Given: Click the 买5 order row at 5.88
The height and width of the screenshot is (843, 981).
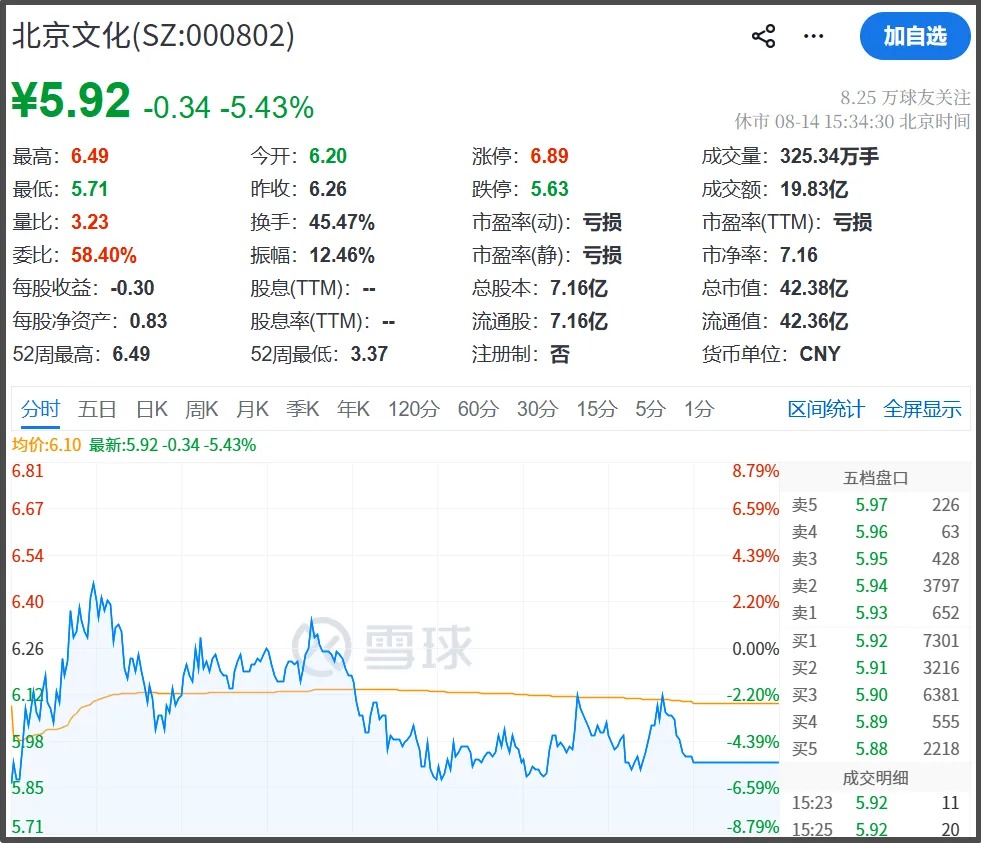Looking at the screenshot, I should pyautogui.click(x=875, y=748).
